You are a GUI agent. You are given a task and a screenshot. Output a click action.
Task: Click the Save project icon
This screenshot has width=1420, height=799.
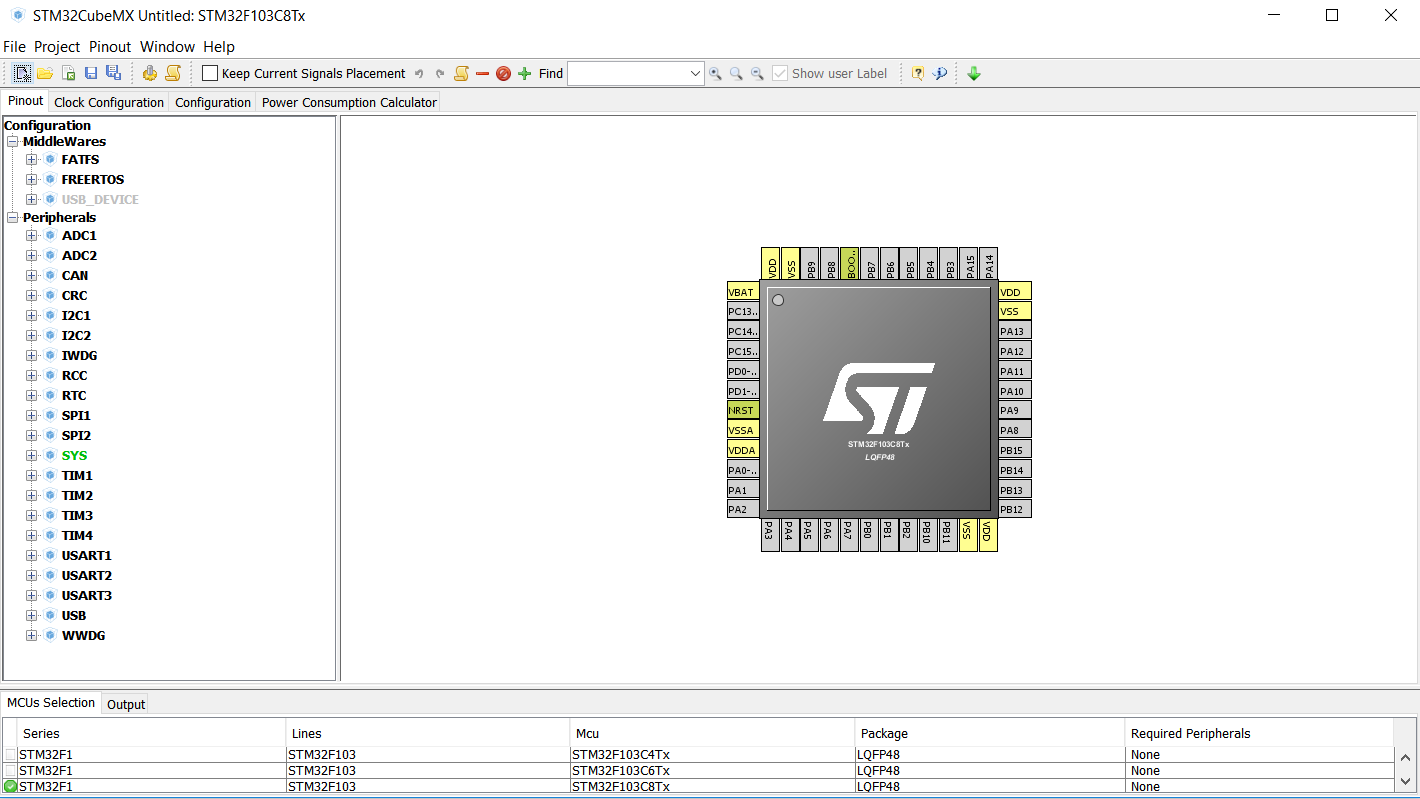91,73
